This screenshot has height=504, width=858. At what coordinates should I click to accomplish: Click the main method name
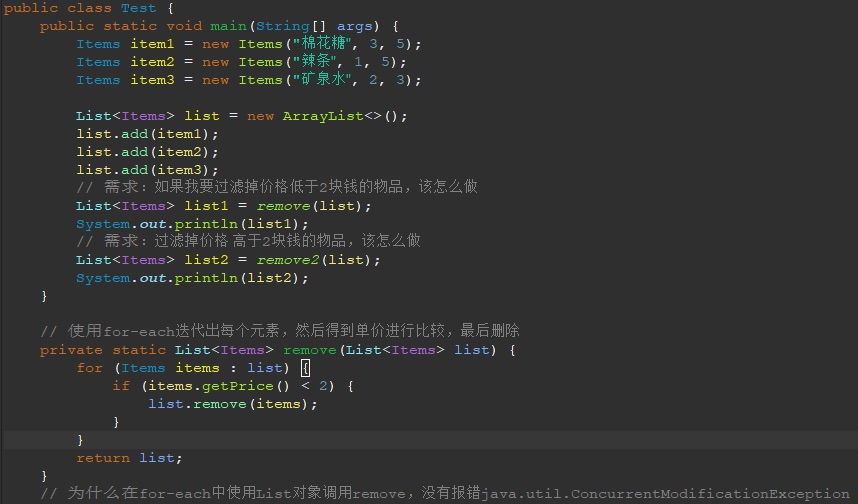229,26
